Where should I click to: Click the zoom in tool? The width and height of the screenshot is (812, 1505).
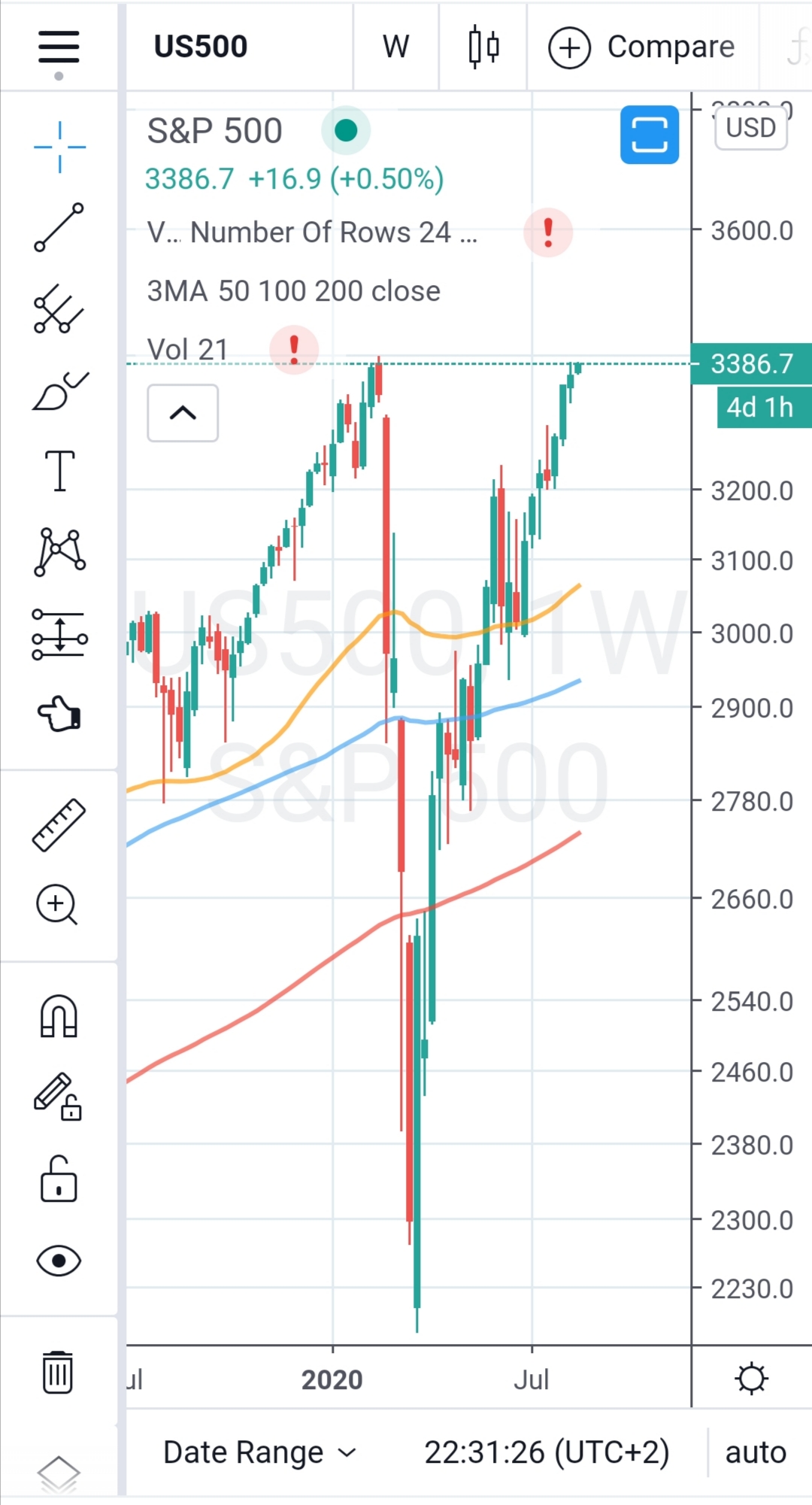click(57, 904)
